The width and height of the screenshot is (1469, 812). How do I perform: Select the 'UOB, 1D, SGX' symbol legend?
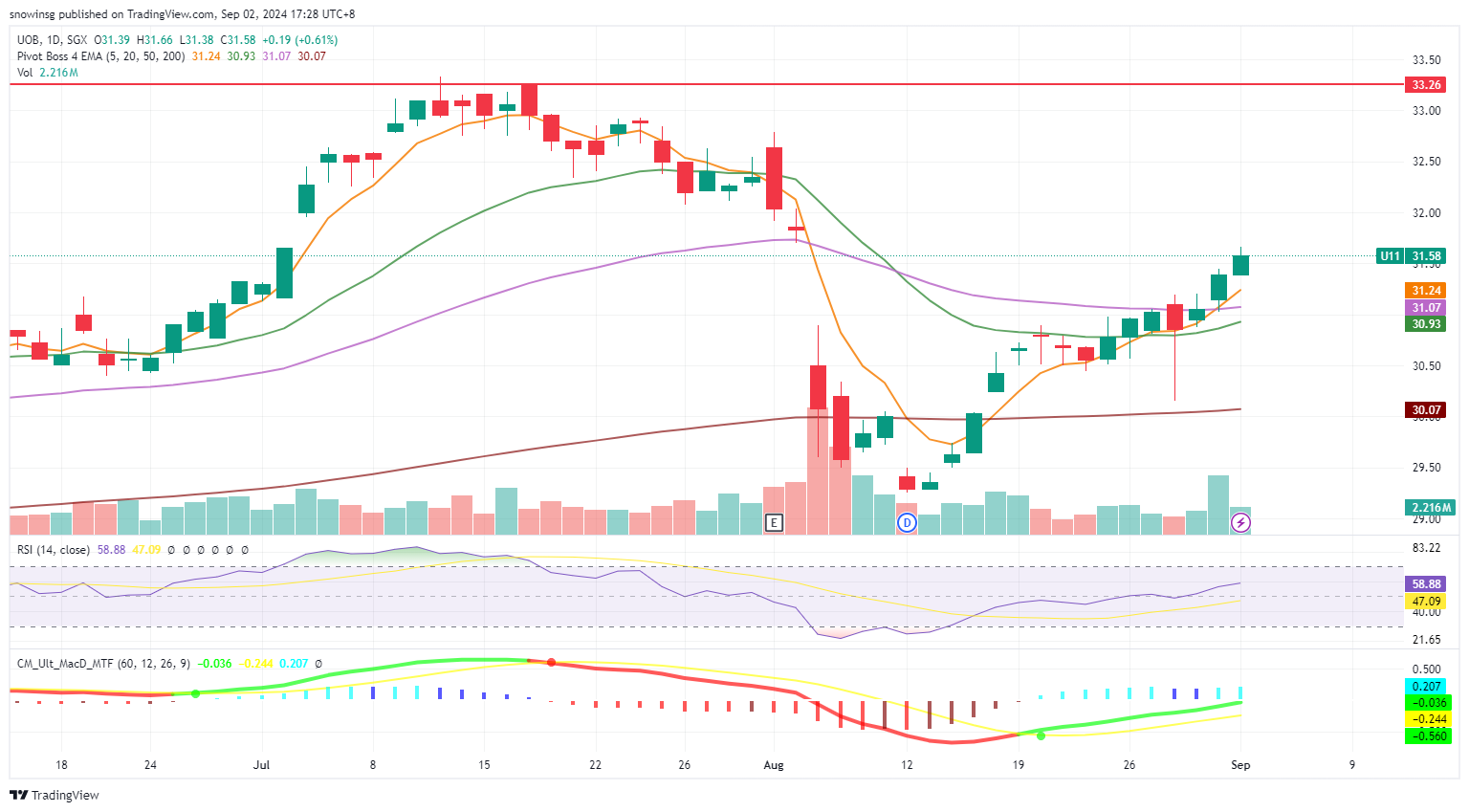[x=53, y=40]
